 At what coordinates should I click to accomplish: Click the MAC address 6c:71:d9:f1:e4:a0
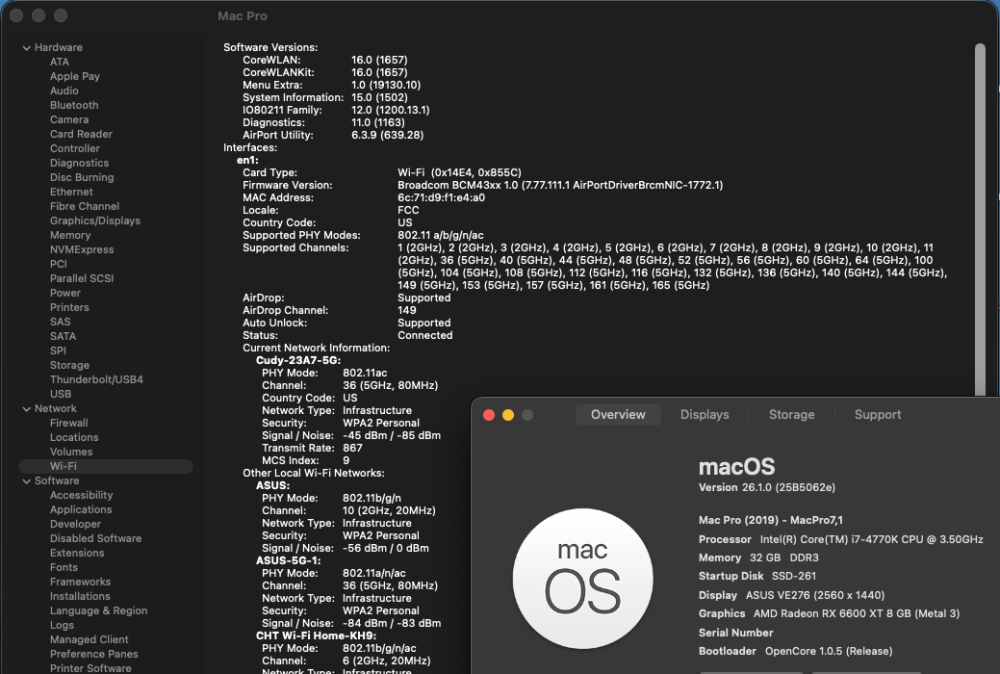(441, 198)
